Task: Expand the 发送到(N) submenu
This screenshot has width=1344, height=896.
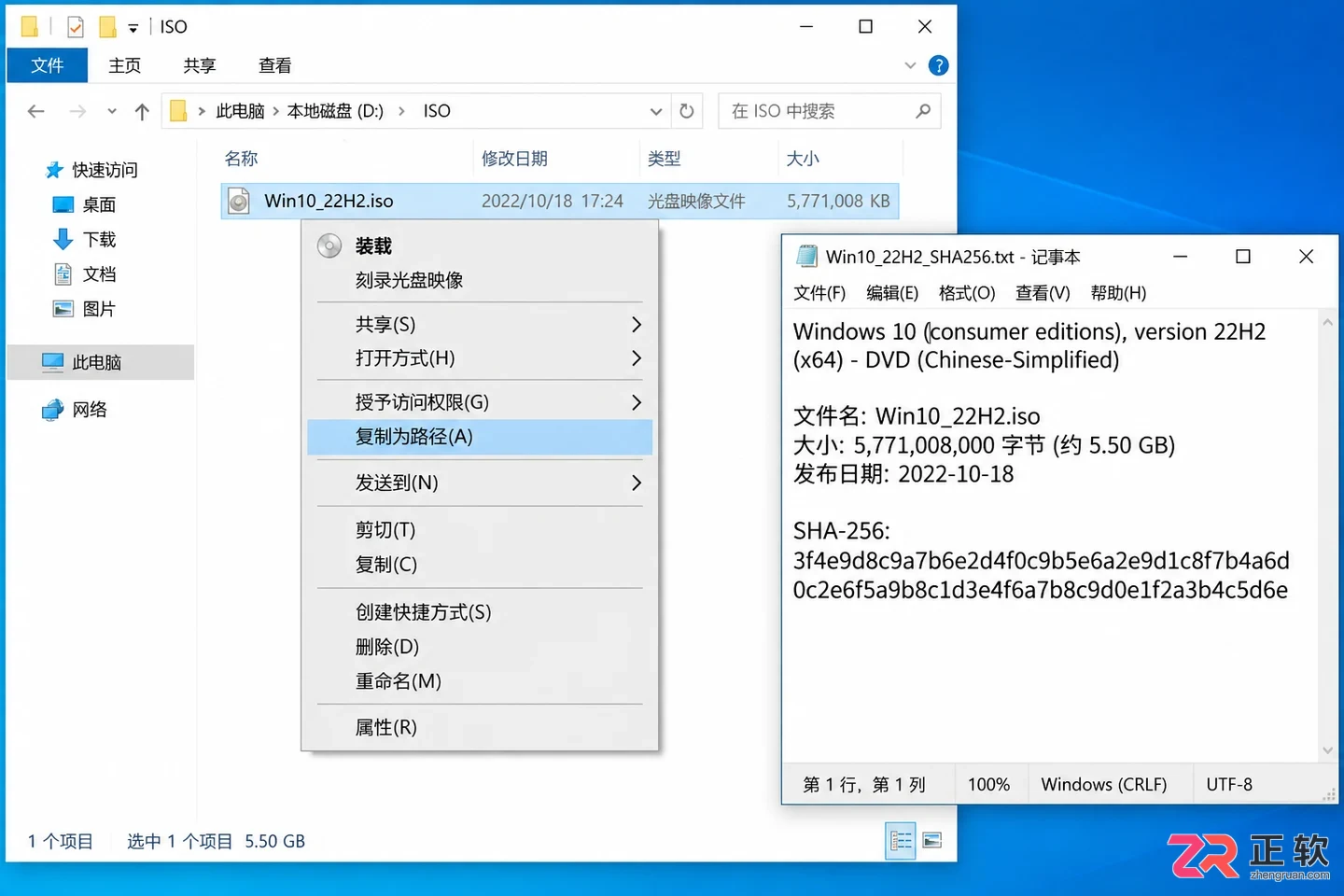Action: [x=637, y=483]
